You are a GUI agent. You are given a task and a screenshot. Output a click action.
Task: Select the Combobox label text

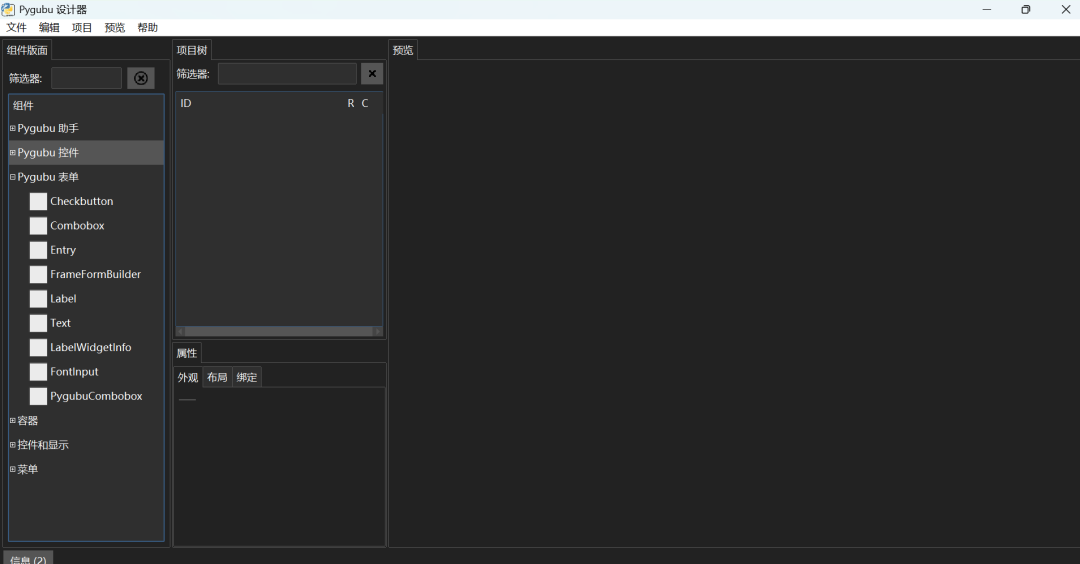pos(77,226)
